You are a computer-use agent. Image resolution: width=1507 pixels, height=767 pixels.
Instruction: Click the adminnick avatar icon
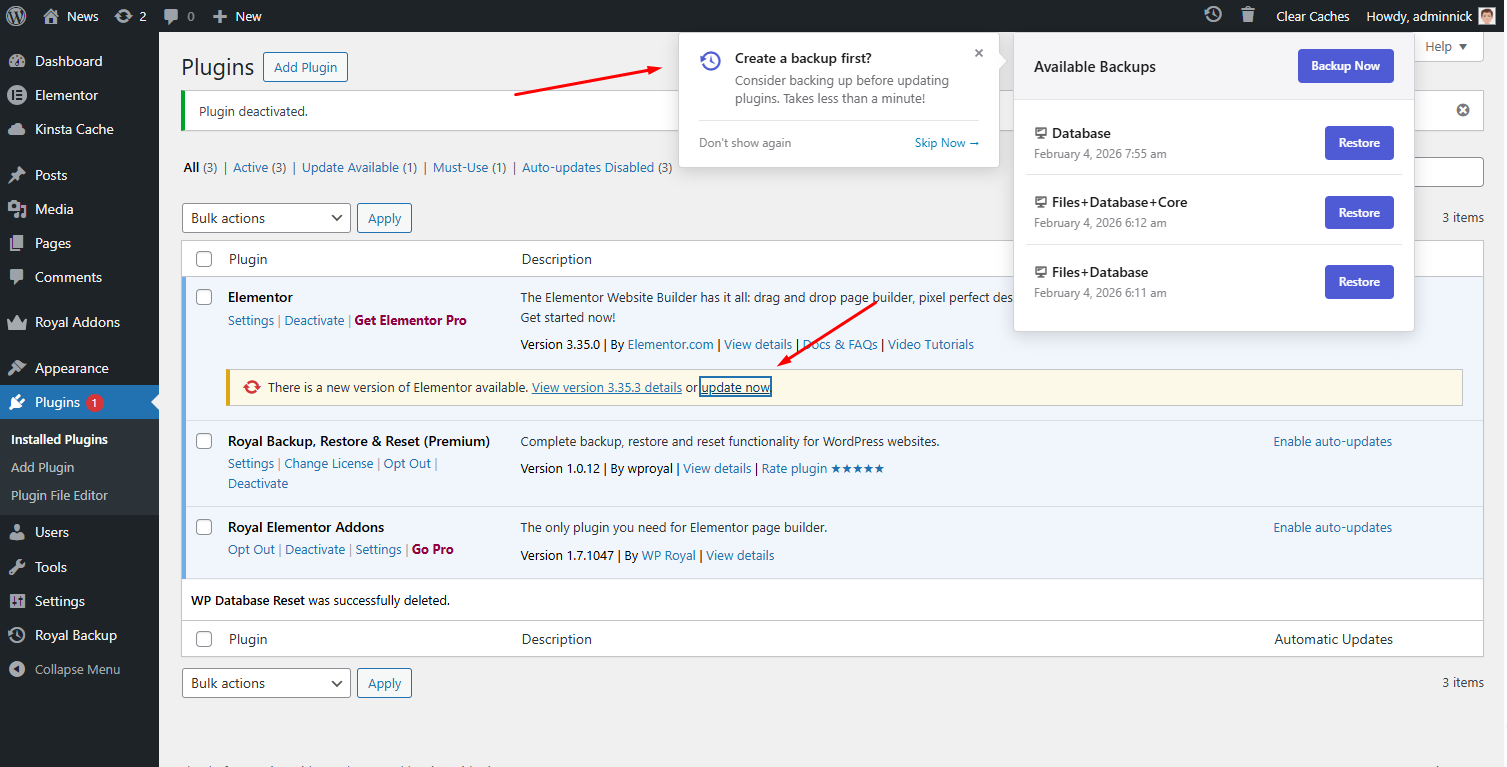pyautogui.click(x=1486, y=16)
